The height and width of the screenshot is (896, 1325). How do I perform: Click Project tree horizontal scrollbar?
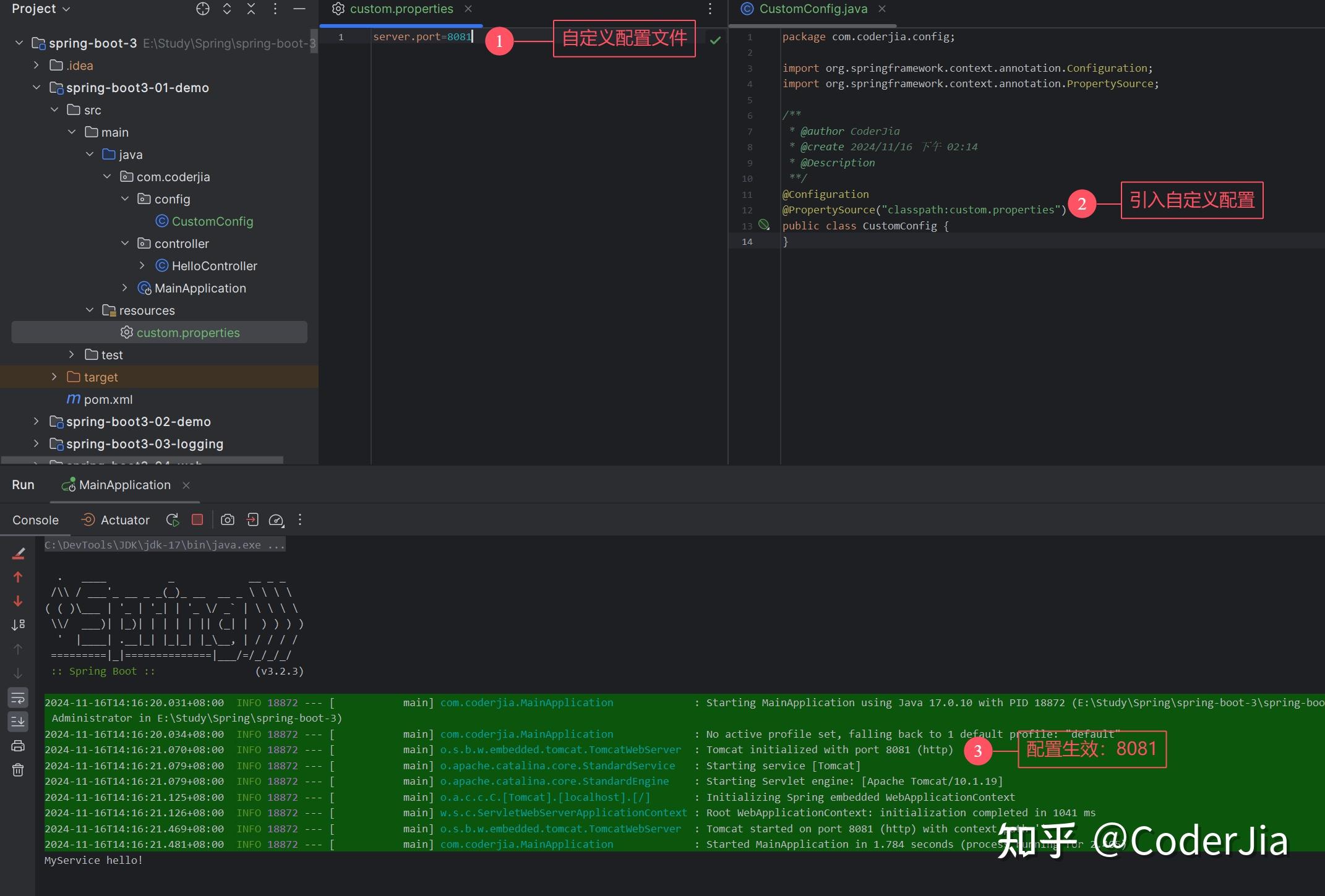coord(142,460)
